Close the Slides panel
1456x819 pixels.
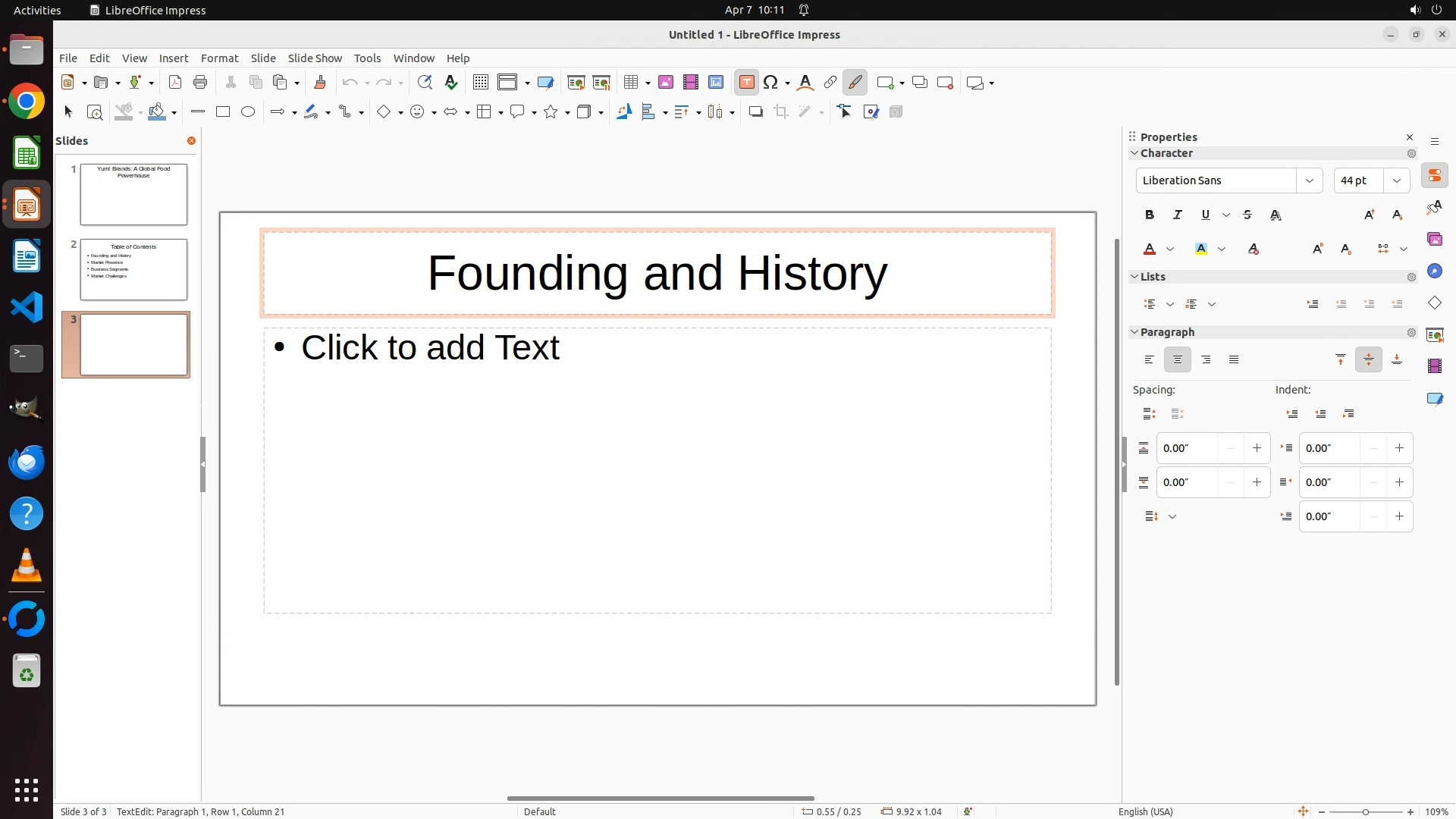tap(191, 141)
